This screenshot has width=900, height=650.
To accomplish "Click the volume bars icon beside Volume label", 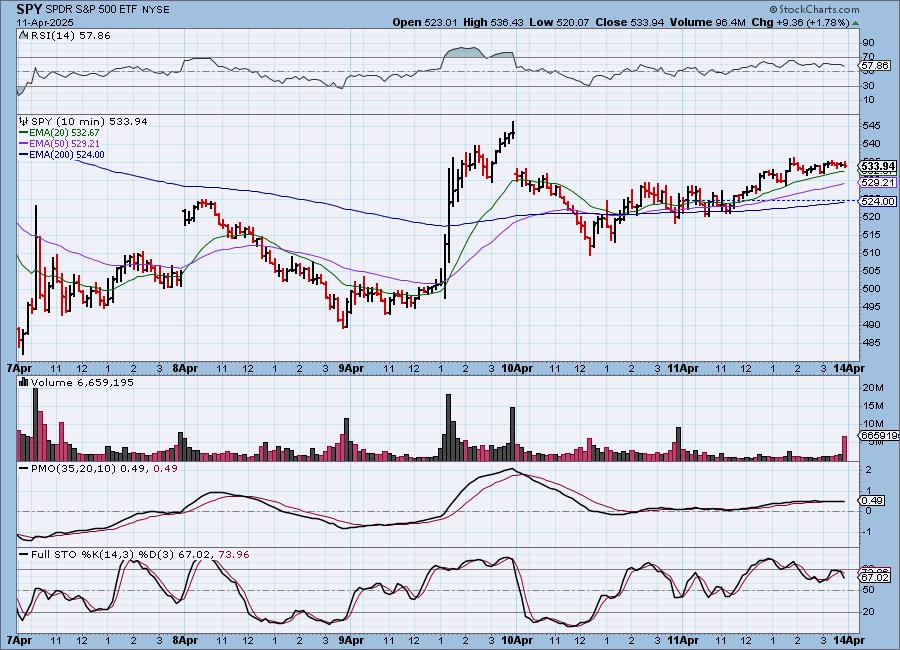I will (x=24, y=382).
